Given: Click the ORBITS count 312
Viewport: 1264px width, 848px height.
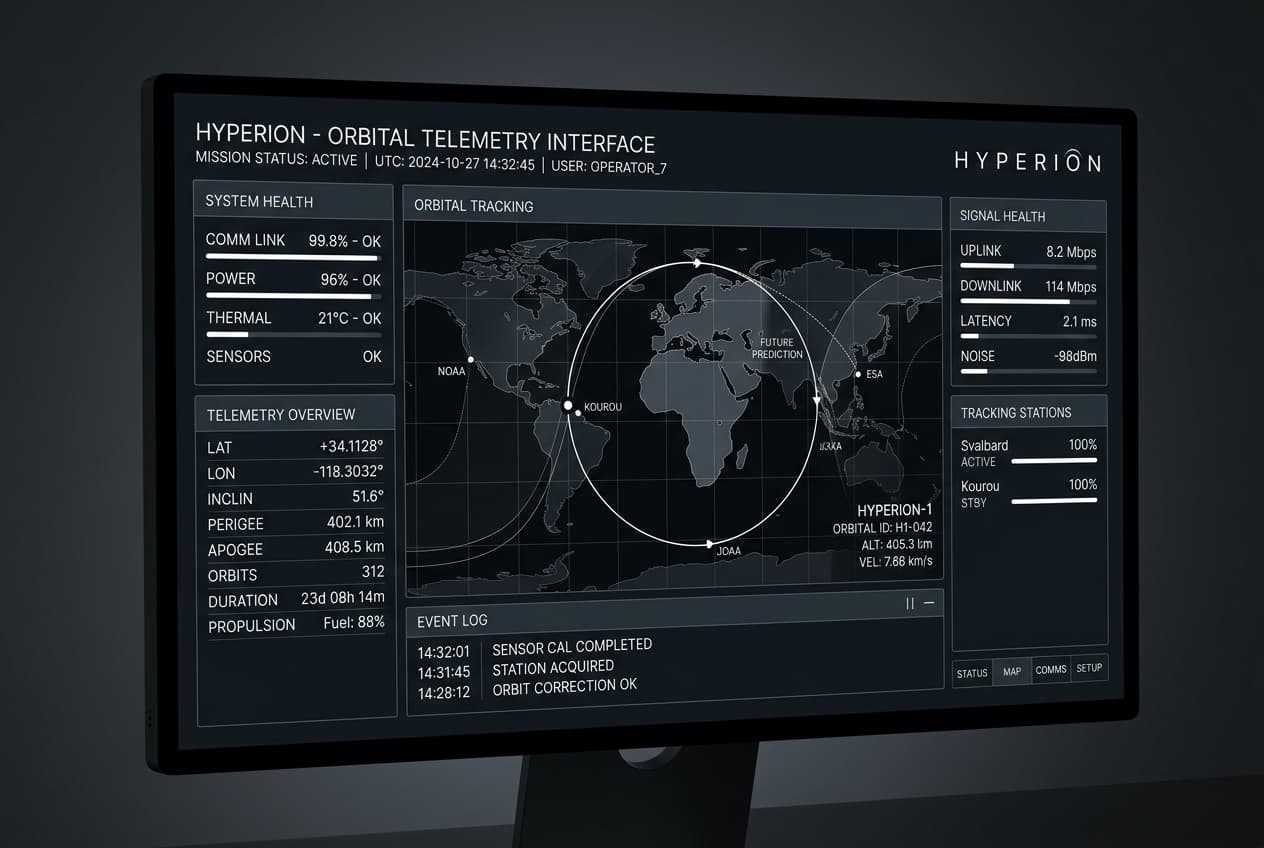Looking at the screenshot, I should pos(373,572).
